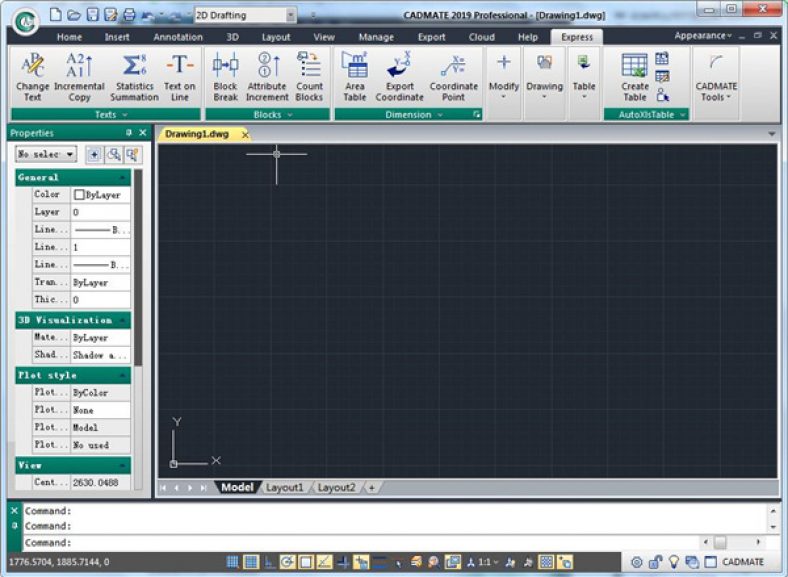Click the clean screen window icon in status bar
Viewport: 788px width, 577px height.
pos(710,562)
